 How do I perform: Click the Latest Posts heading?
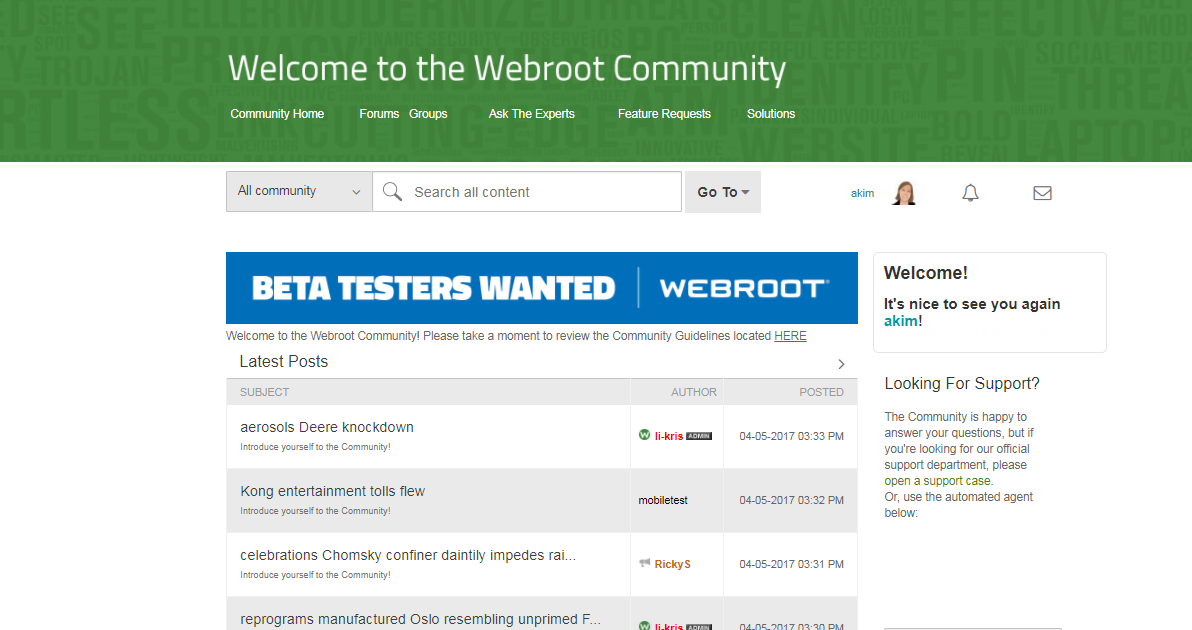click(x=284, y=362)
